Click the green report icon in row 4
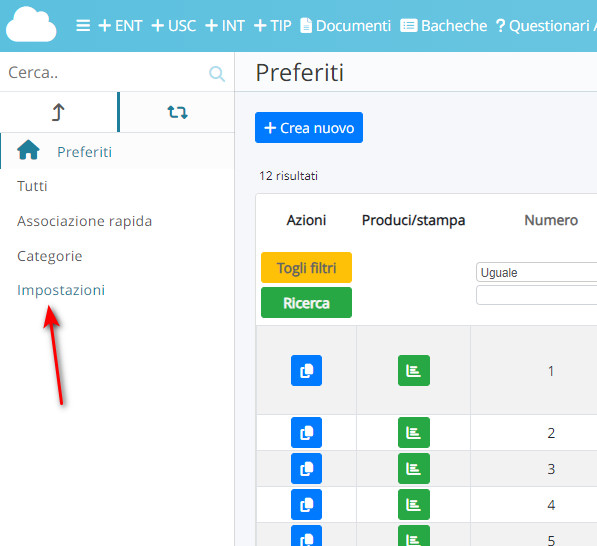Screen dimensions: 597x546 coord(414,504)
